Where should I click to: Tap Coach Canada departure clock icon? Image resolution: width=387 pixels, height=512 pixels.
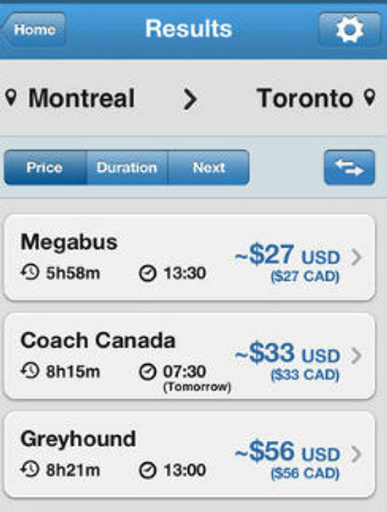coord(148,372)
